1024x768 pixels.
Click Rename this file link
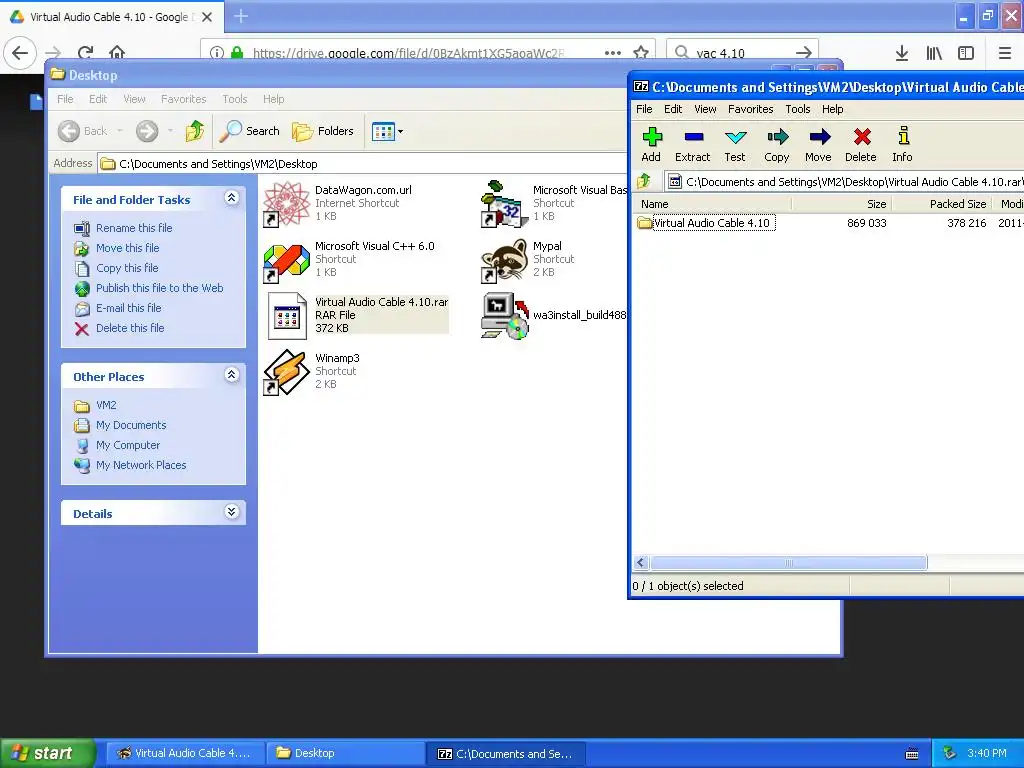pyautogui.click(x=134, y=228)
